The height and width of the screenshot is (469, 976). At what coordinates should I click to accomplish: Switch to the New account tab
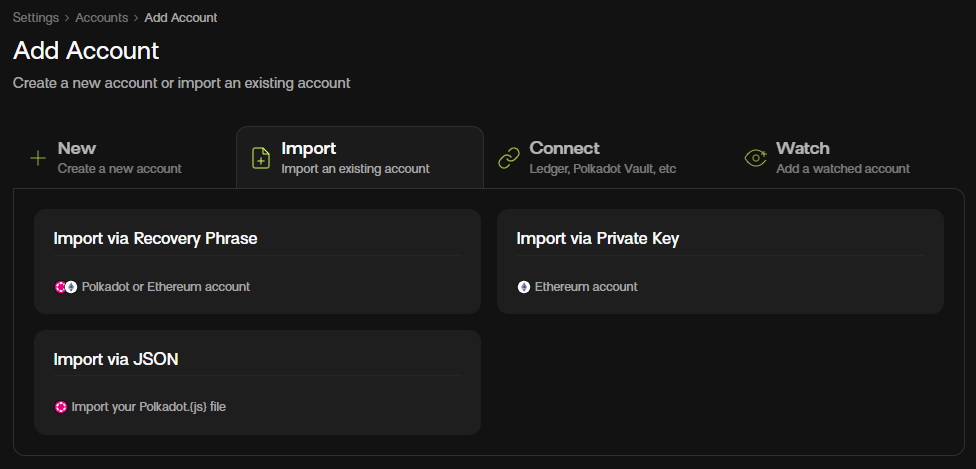click(x=77, y=149)
